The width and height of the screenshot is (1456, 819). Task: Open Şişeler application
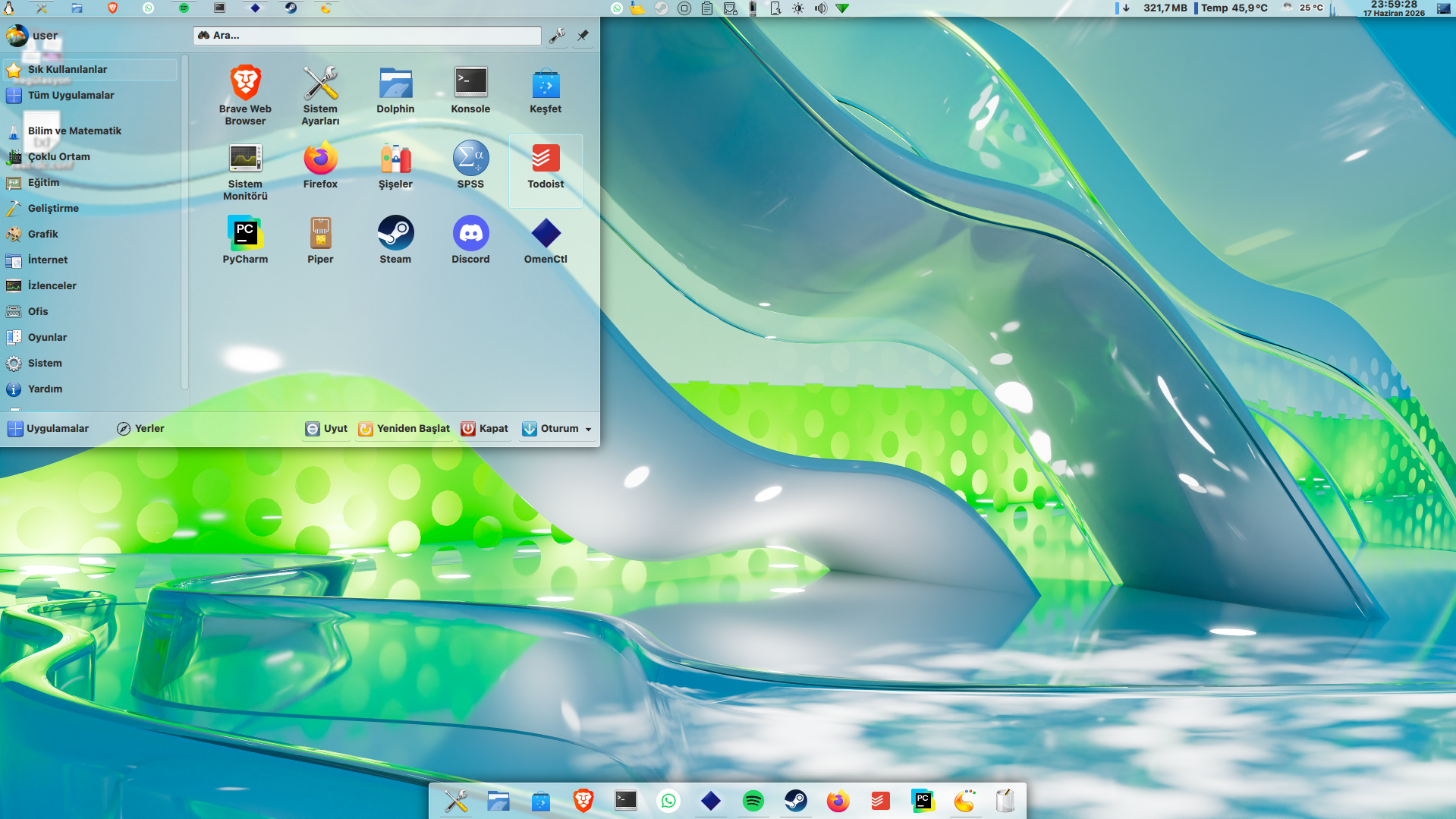tap(395, 165)
